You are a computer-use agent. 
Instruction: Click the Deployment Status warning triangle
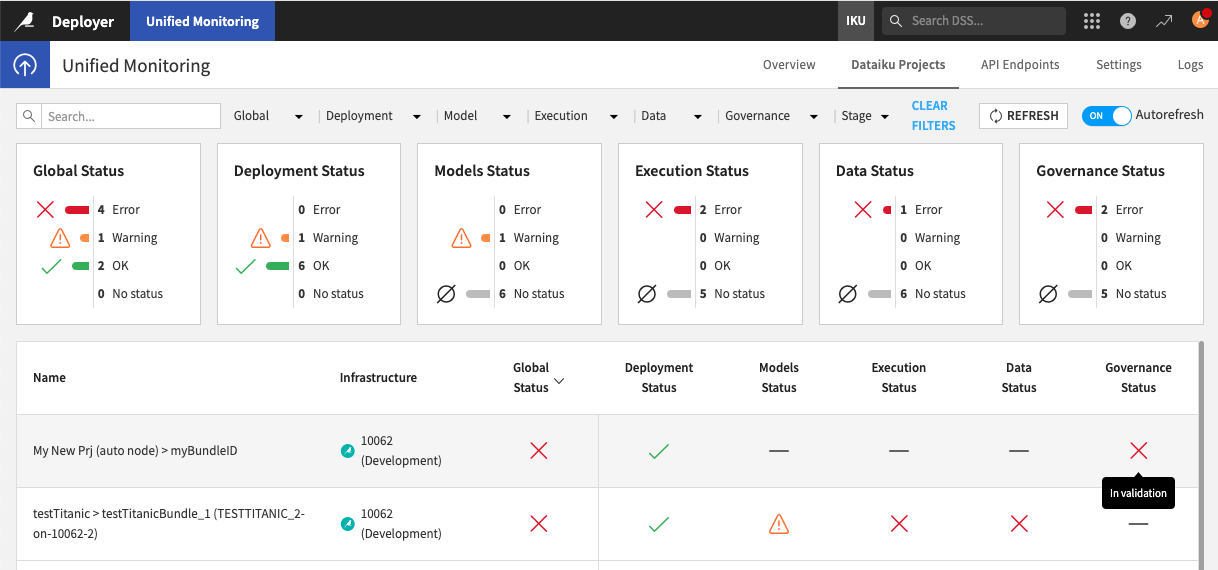[x=260, y=238]
